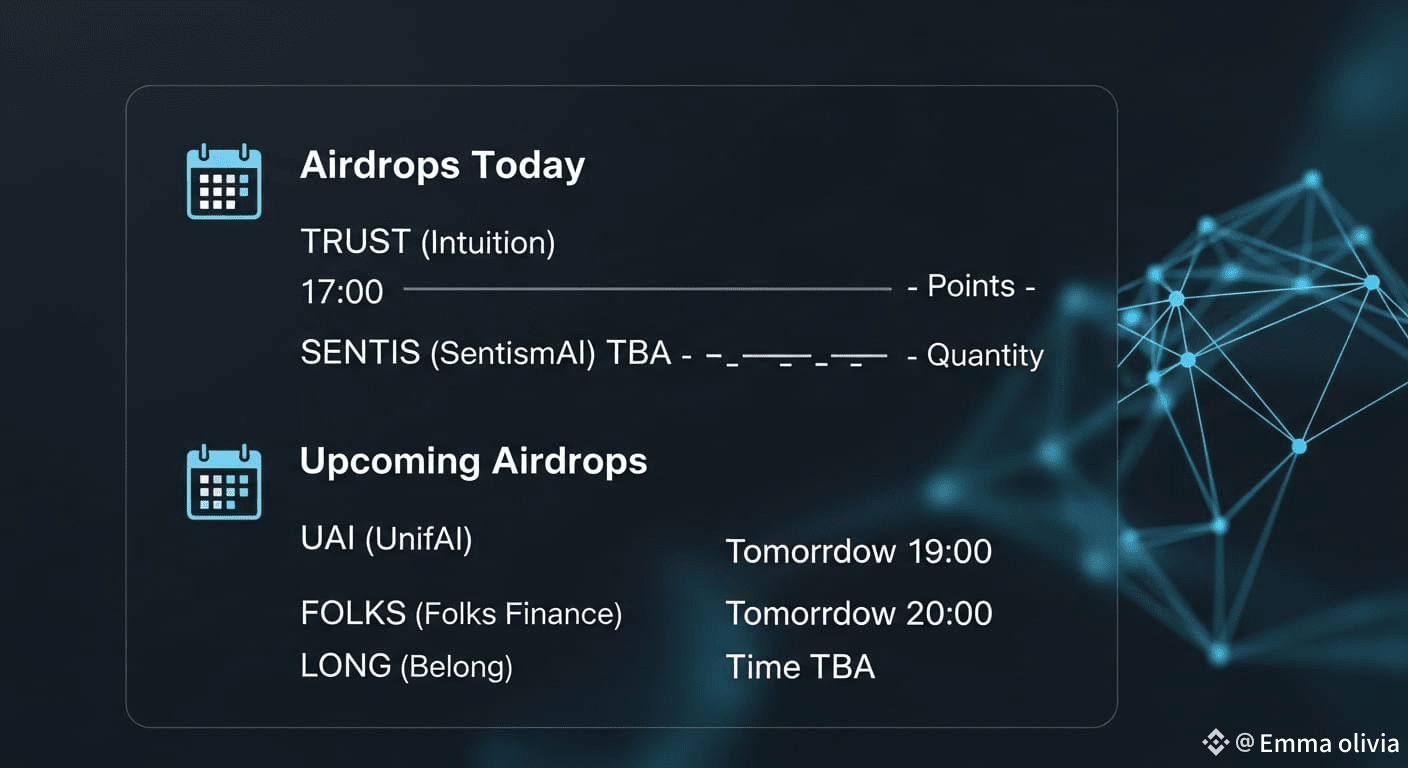Click the horizontal line next to 17:00
1408x768 pixels.
click(646, 289)
